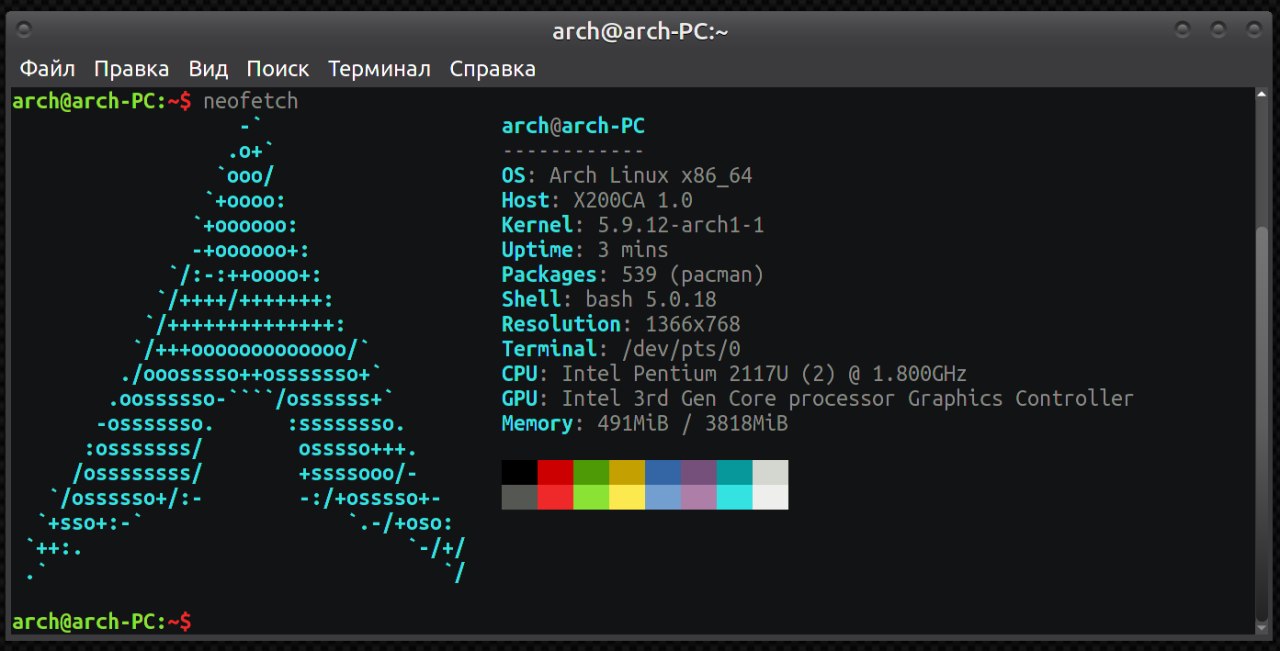1280x651 pixels.
Task: Click the dark purple color block
Action: tap(699, 472)
